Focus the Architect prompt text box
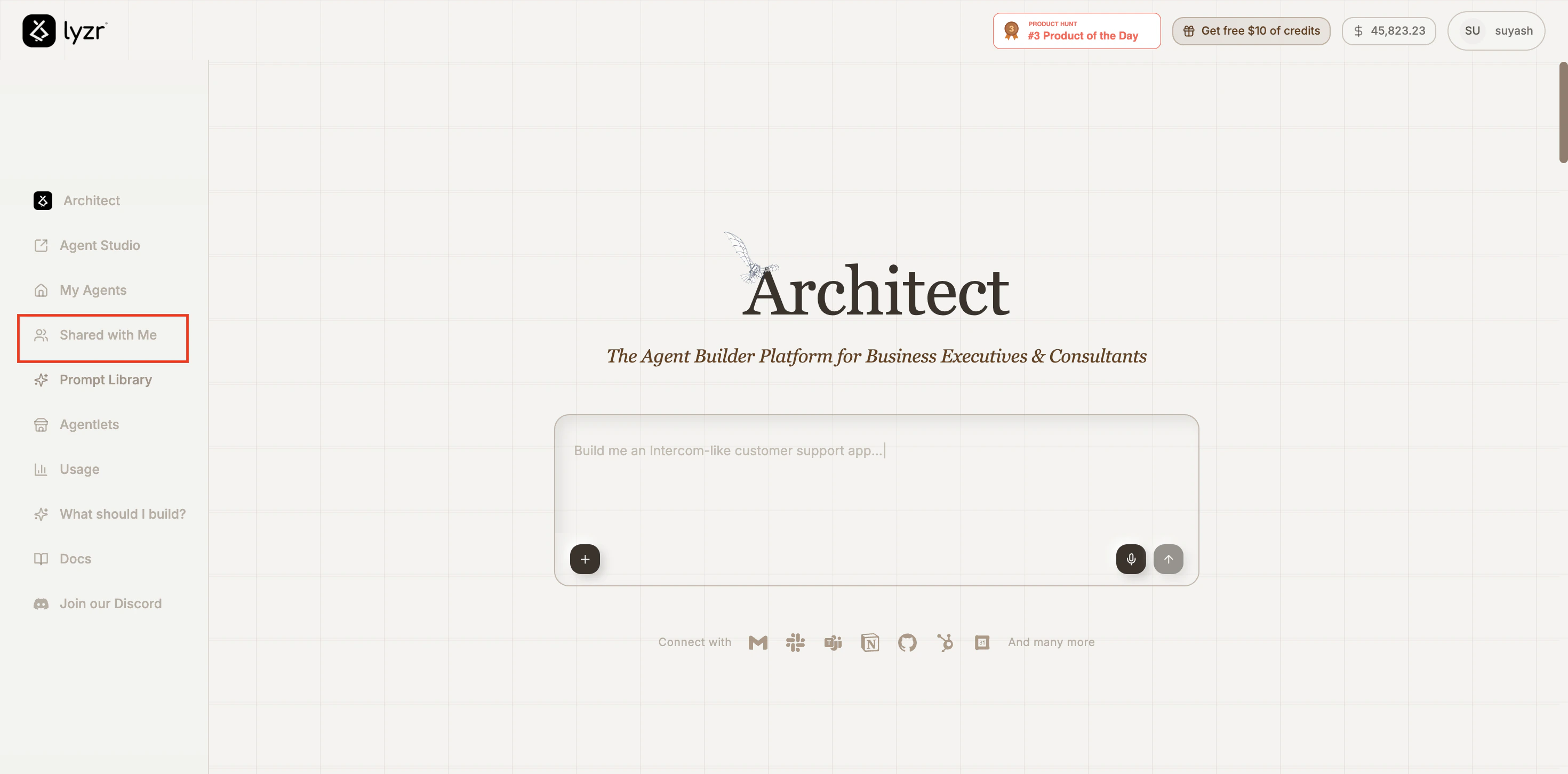 coord(875,481)
